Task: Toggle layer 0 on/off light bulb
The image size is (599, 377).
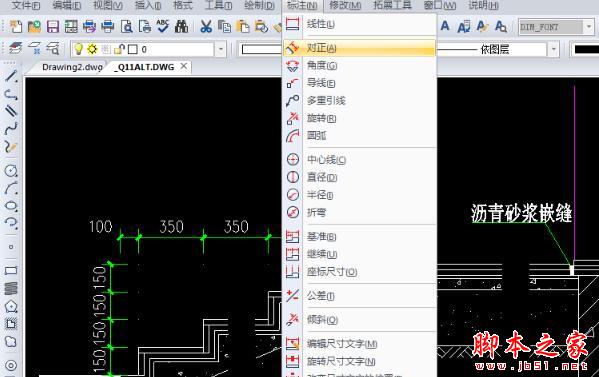Action: pos(78,49)
